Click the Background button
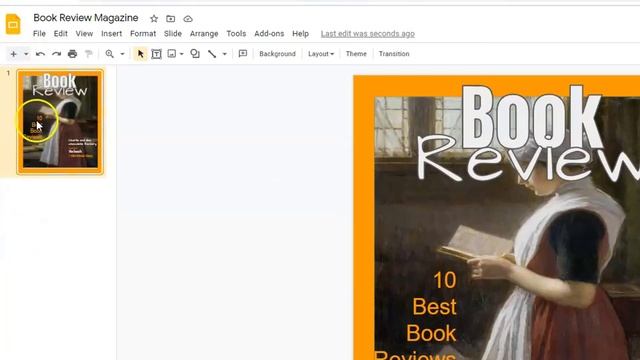Screen dimensions: 640x360 point(277,54)
